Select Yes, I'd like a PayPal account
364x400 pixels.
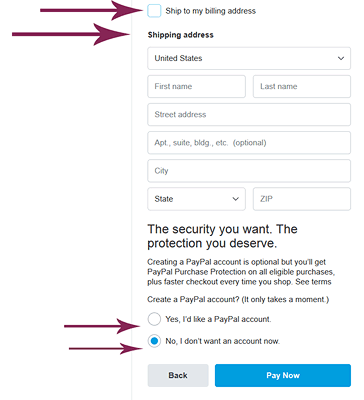pos(154,319)
